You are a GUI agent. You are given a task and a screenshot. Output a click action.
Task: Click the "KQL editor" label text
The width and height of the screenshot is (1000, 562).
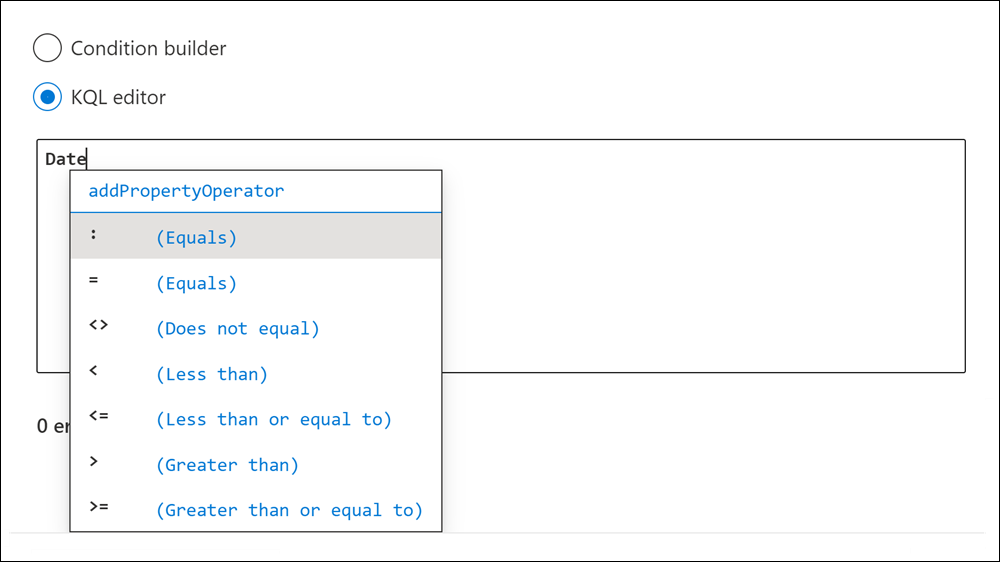click(118, 97)
